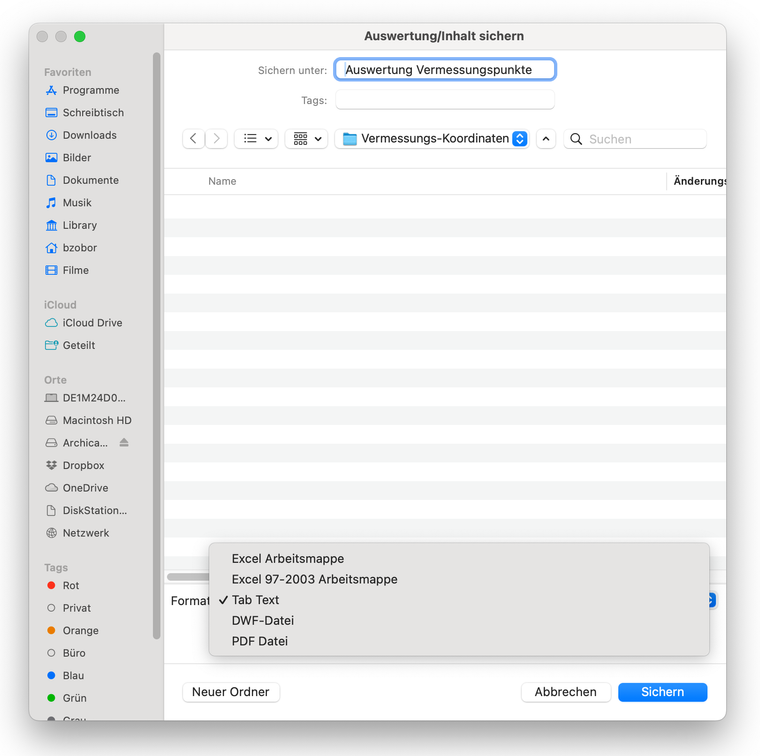Click the green zoom window button
Image resolution: width=760 pixels, height=756 pixels.
coord(80,36)
